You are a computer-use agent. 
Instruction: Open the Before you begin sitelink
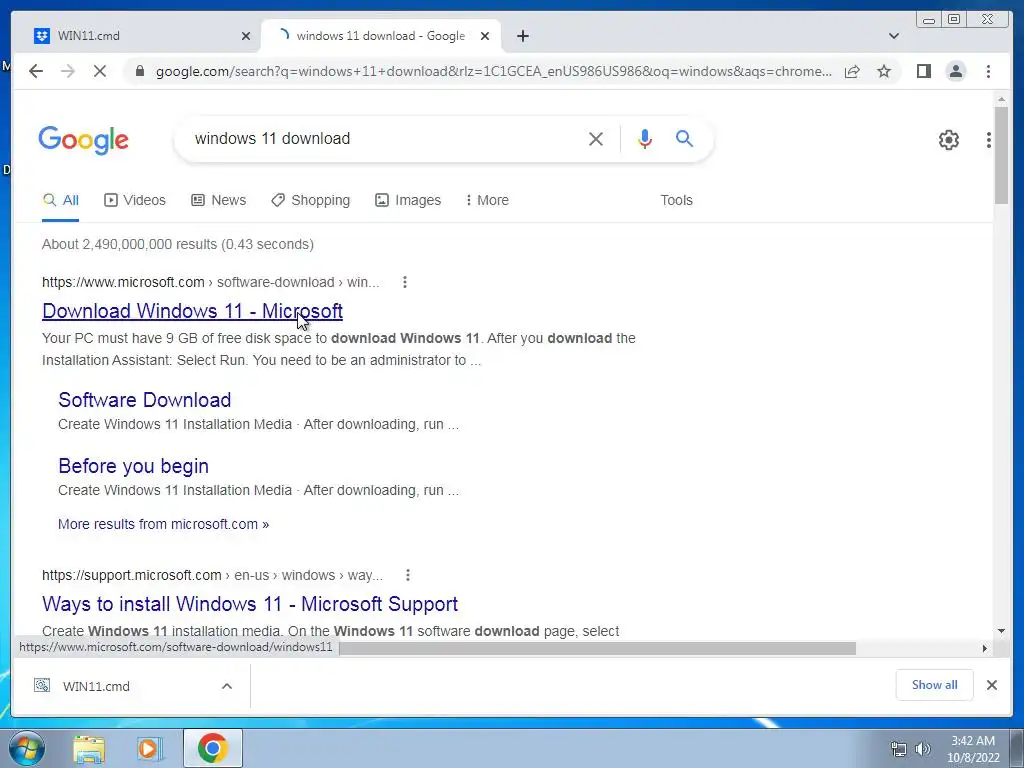point(133,466)
